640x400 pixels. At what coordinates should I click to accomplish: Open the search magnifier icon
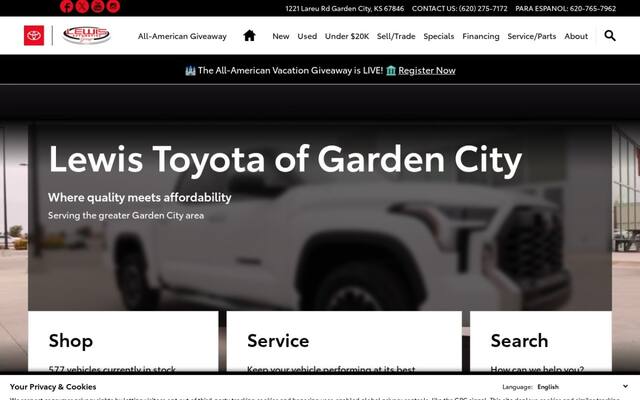(x=610, y=36)
